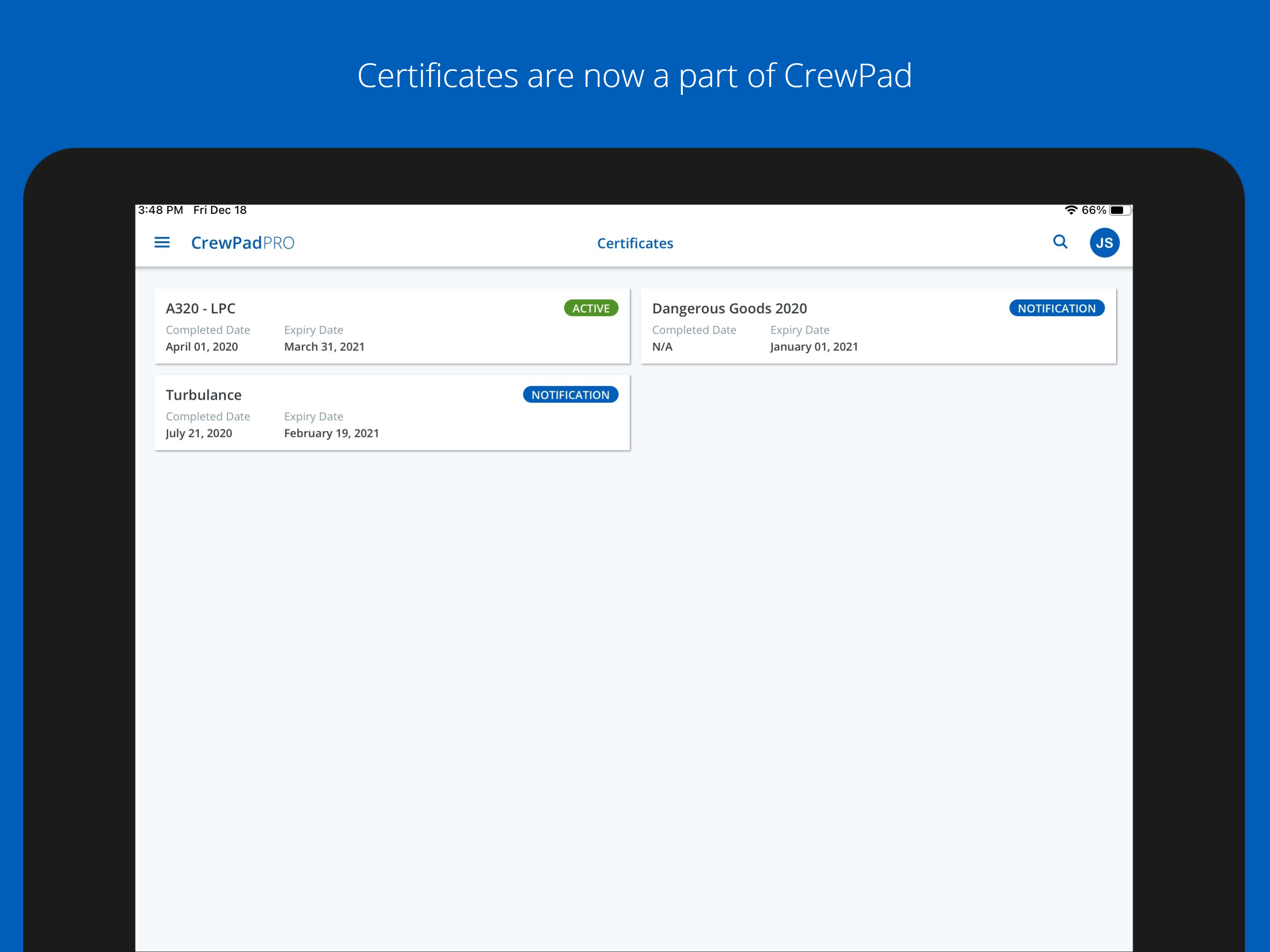
Task: Select the March 31, 2021 expiry date
Action: click(x=324, y=347)
